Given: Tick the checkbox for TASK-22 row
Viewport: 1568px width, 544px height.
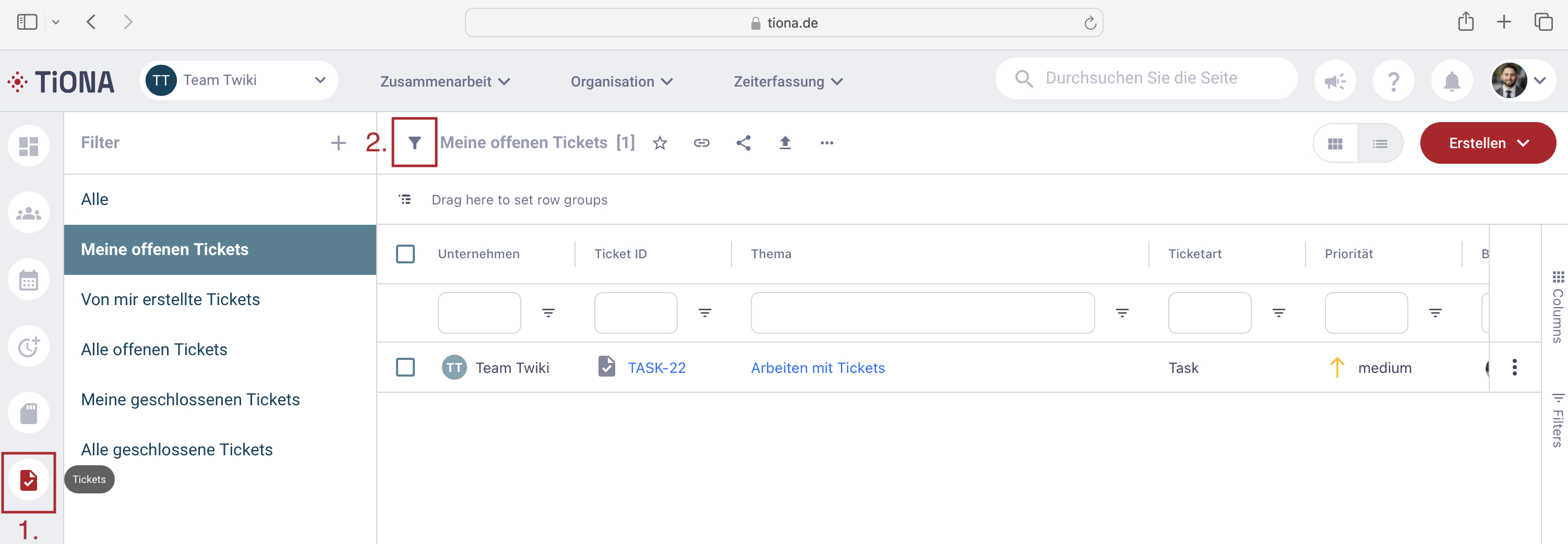Looking at the screenshot, I should pyautogui.click(x=405, y=368).
